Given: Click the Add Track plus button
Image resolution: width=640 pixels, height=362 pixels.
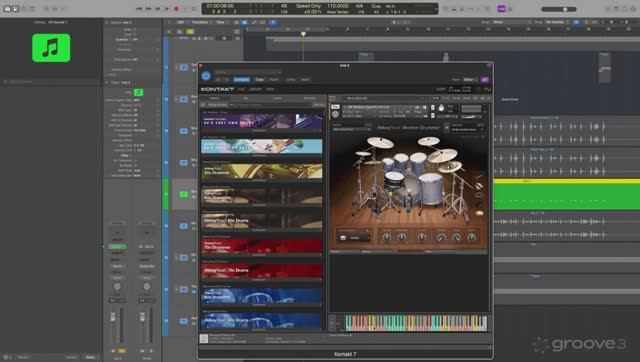Looking at the screenshot, I should point(169,31).
